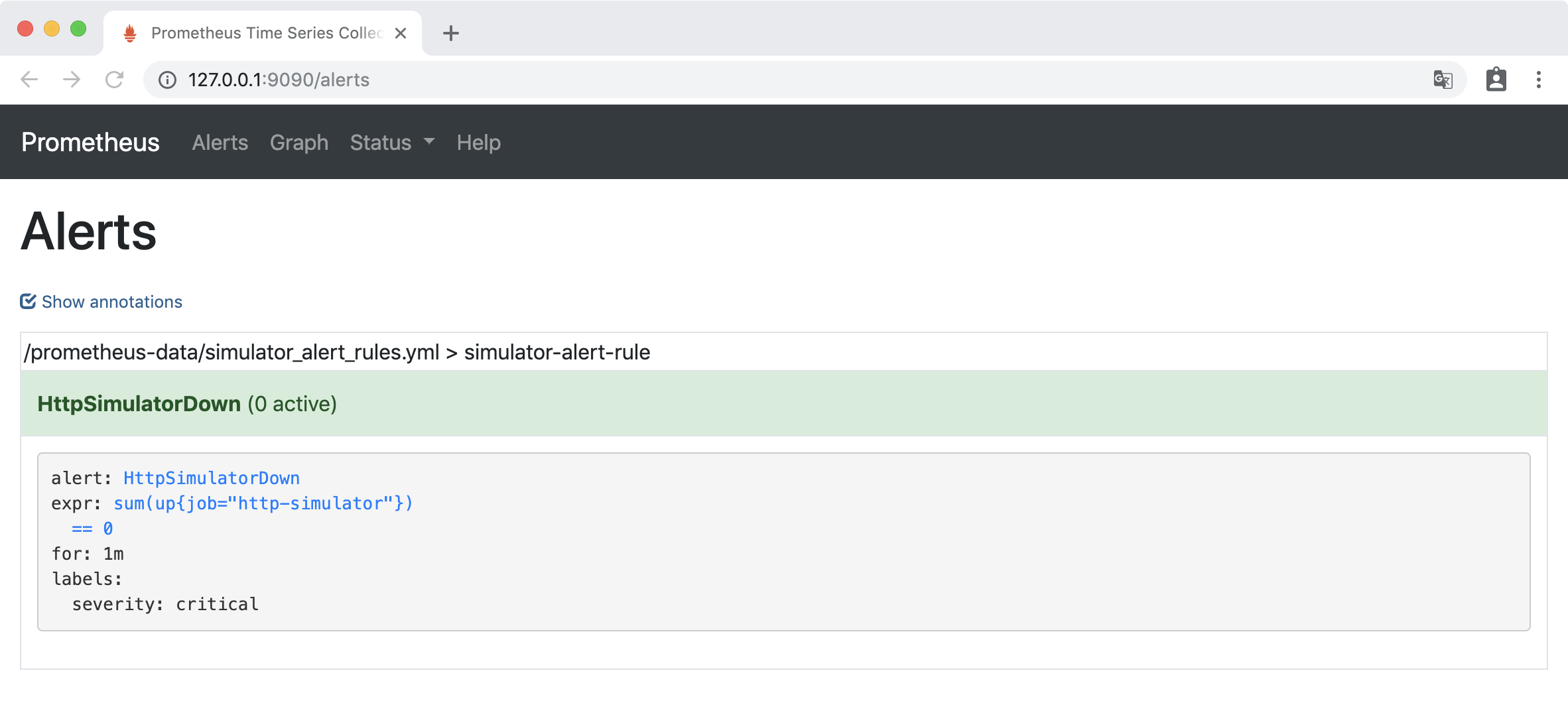Click the HttpSimulatorDown alert name link

[x=212, y=478]
